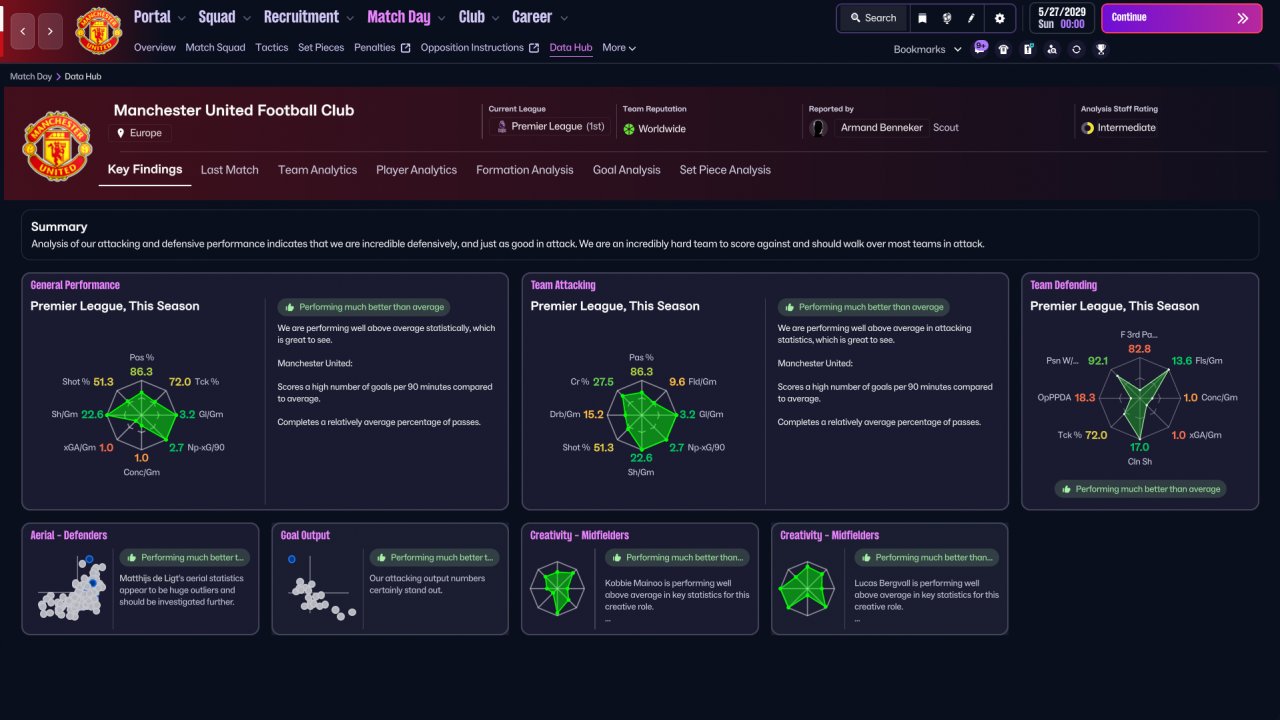The width and height of the screenshot is (1280, 720).
Task: Click the Search button
Action: tap(873, 18)
